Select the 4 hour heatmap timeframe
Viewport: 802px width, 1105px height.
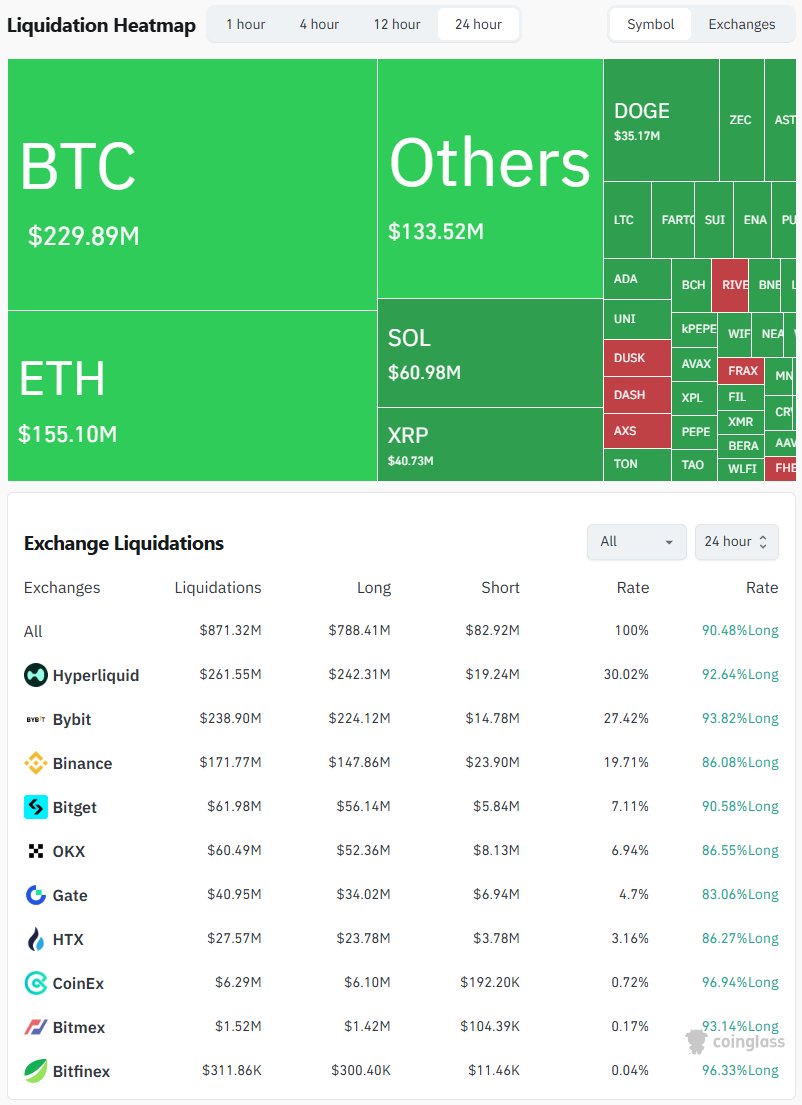pos(319,24)
